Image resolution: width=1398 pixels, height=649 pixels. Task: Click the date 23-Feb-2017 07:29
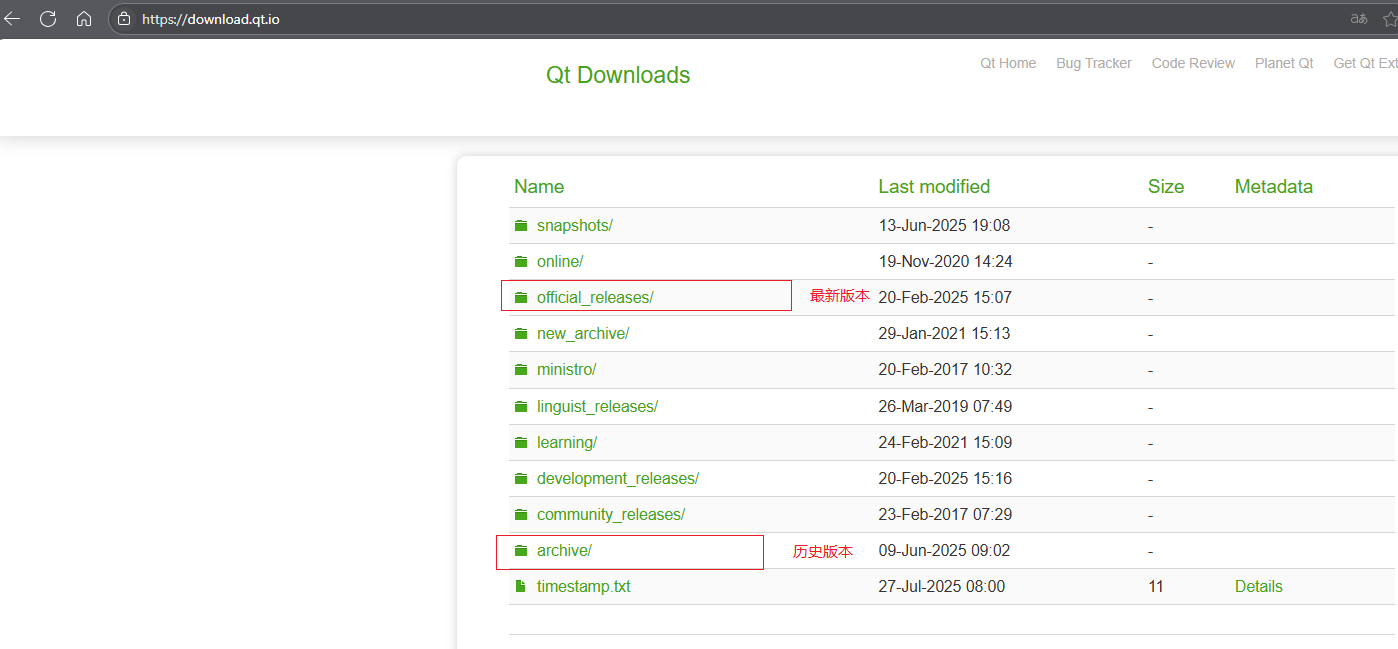pyautogui.click(x=945, y=515)
